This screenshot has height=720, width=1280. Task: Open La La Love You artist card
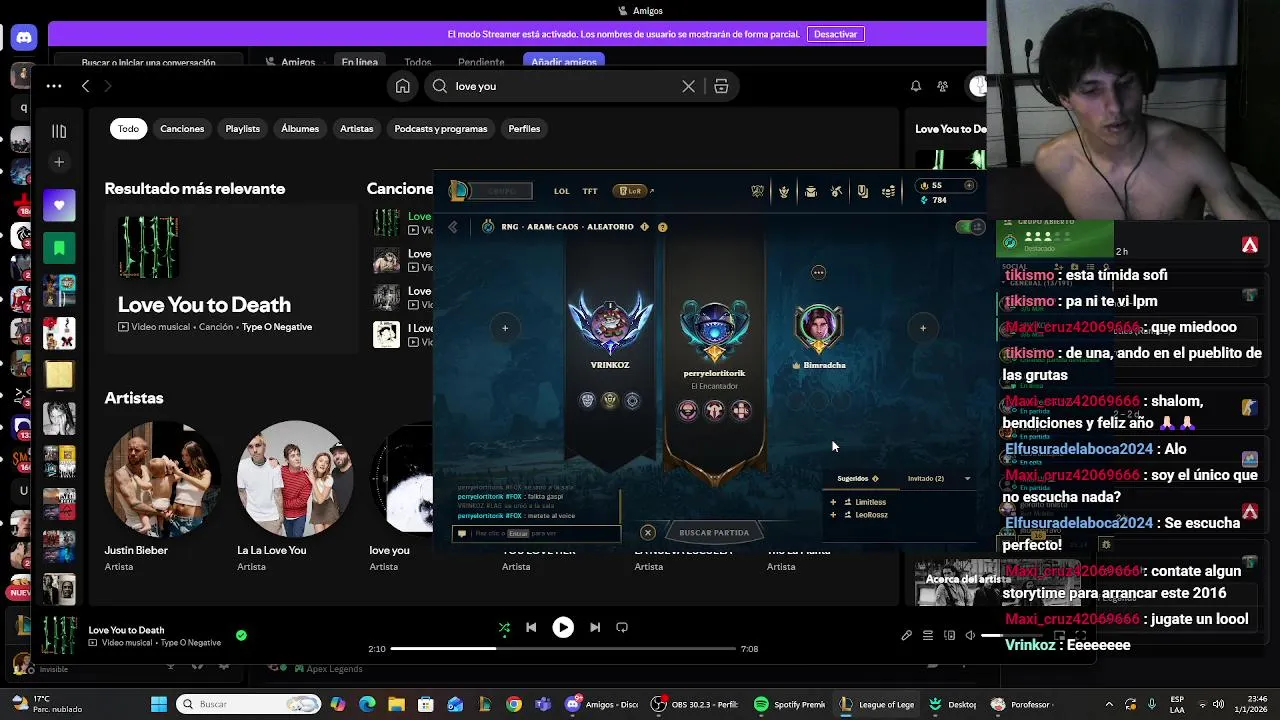click(293, 497)
